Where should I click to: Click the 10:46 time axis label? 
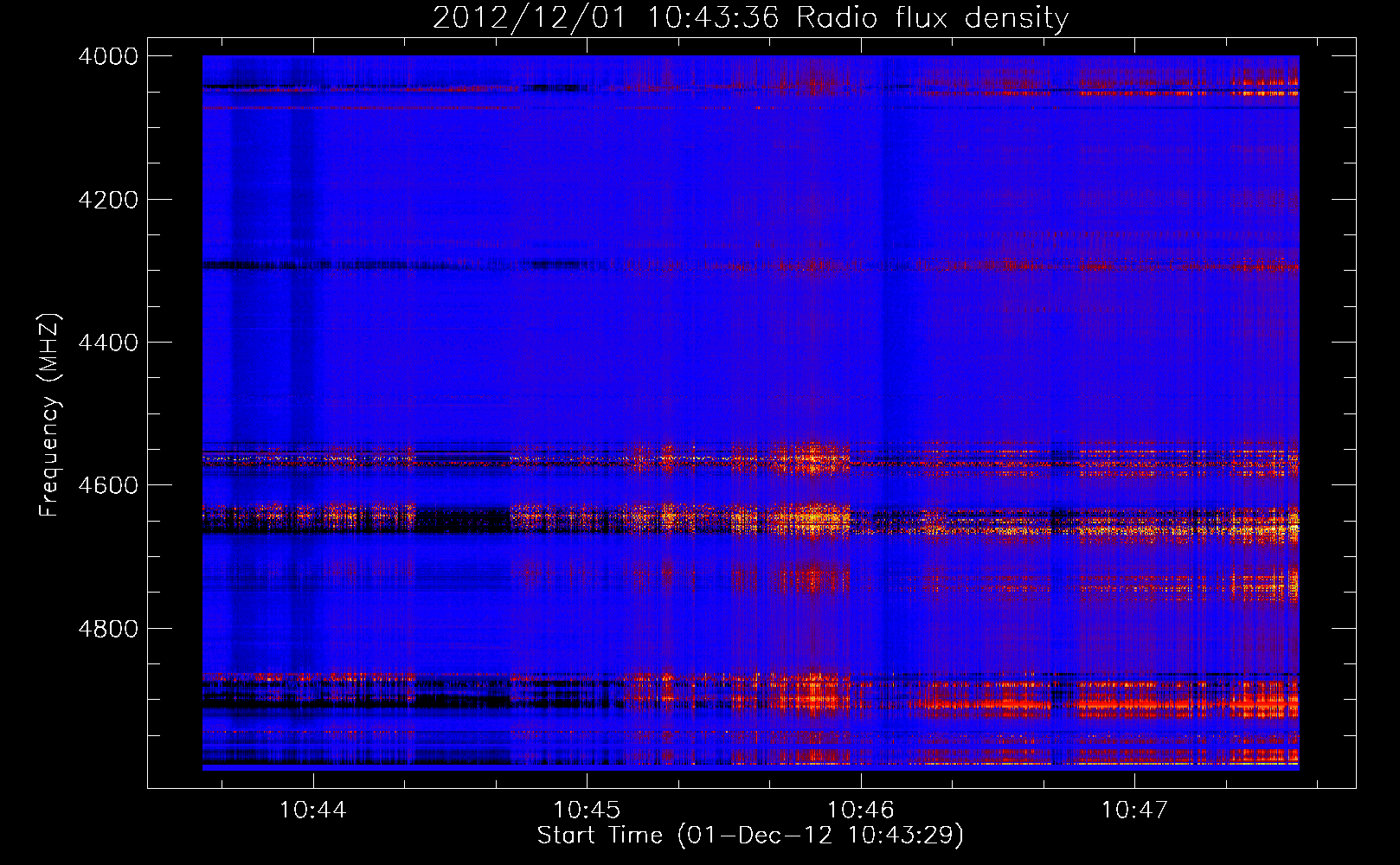coord(860,811)
